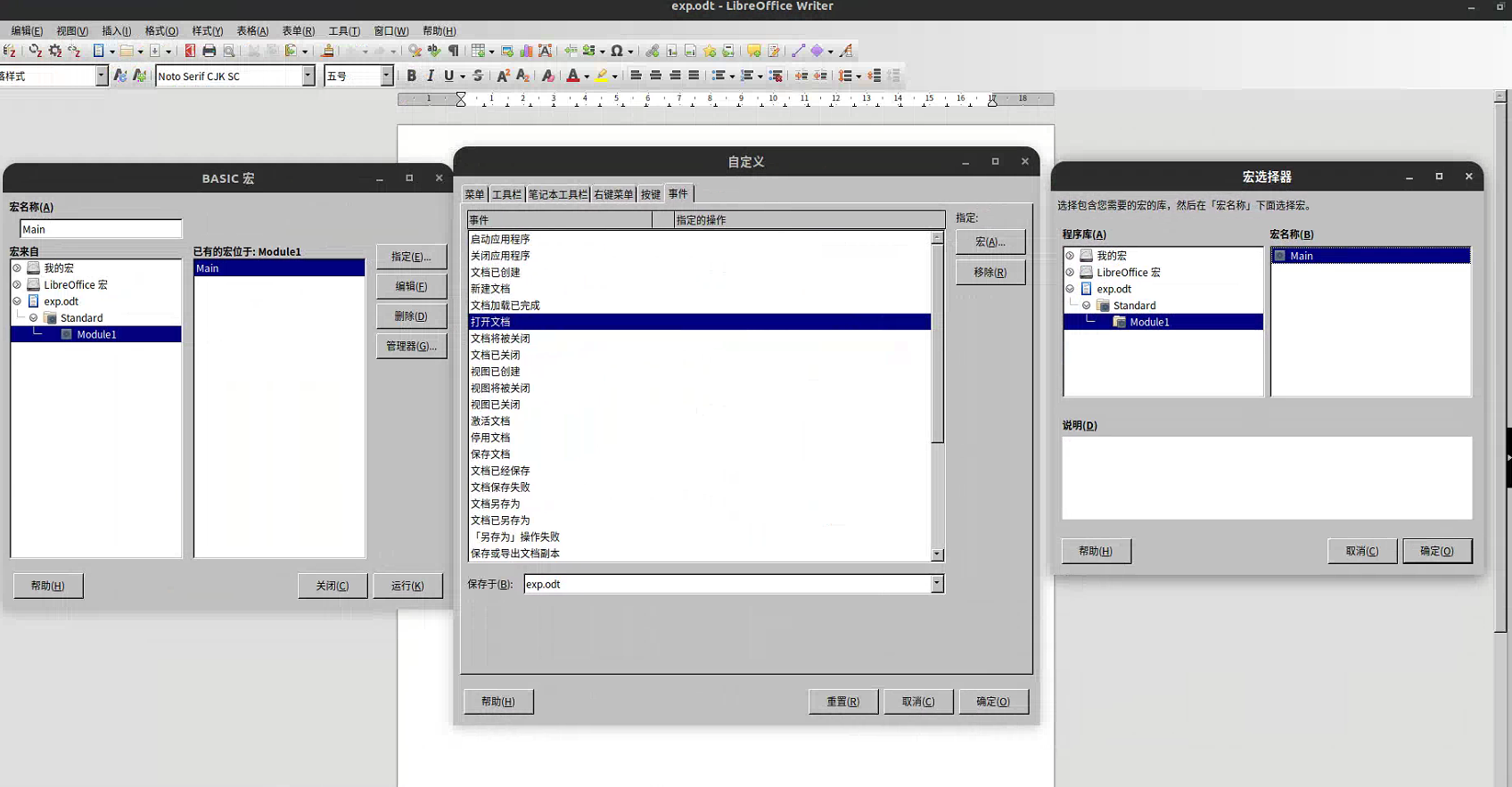Toggle Strikethrough formatting
The image size is (1512, 787).
click(478, 76)
